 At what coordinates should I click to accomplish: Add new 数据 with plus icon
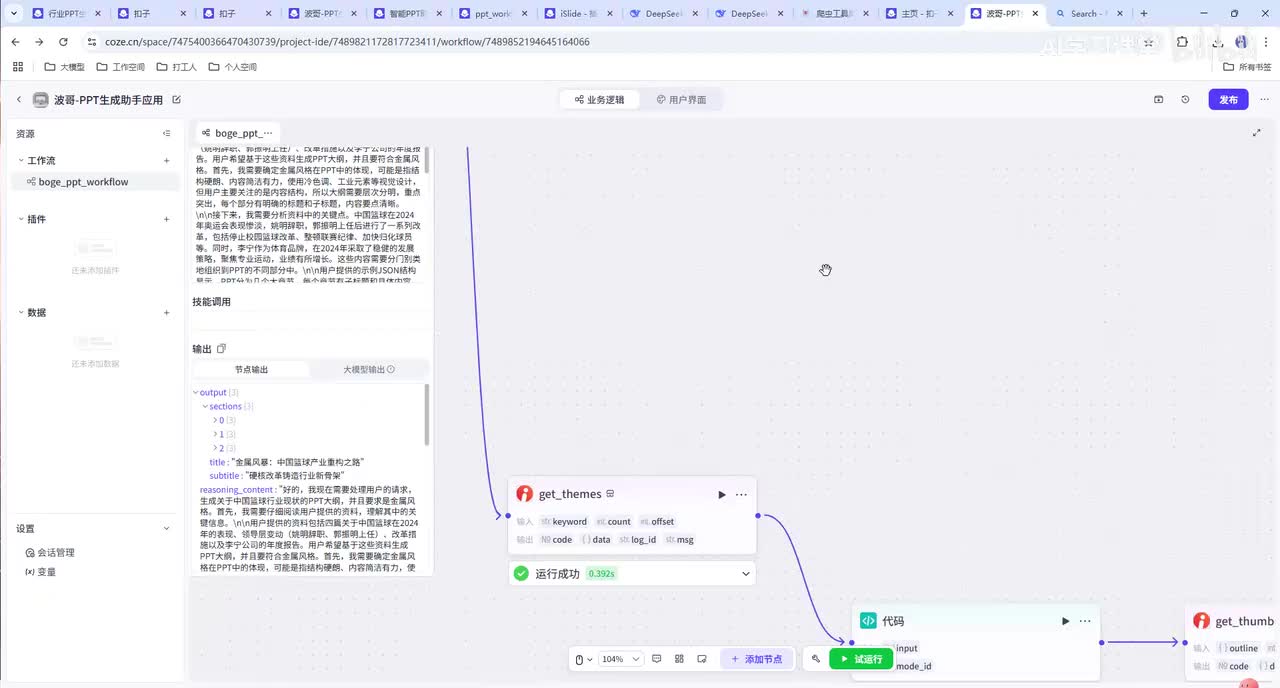point(167,313)
